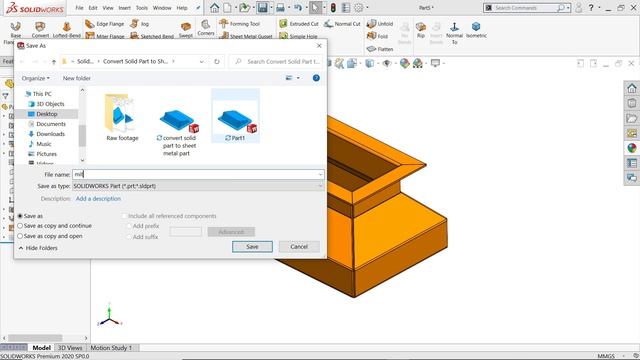This screenshot has width=640, height=360.
Task: Open the Organize dropdown menu
Action: 36,78
